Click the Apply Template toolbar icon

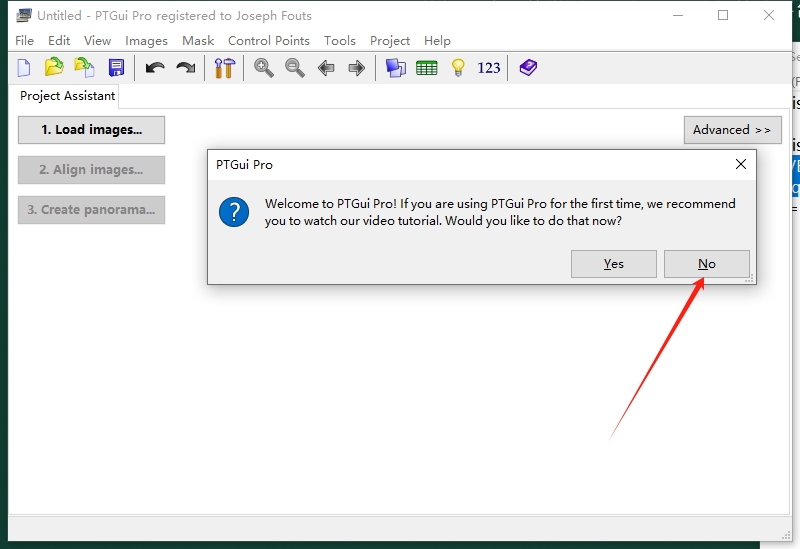click(x=85, y=67)
